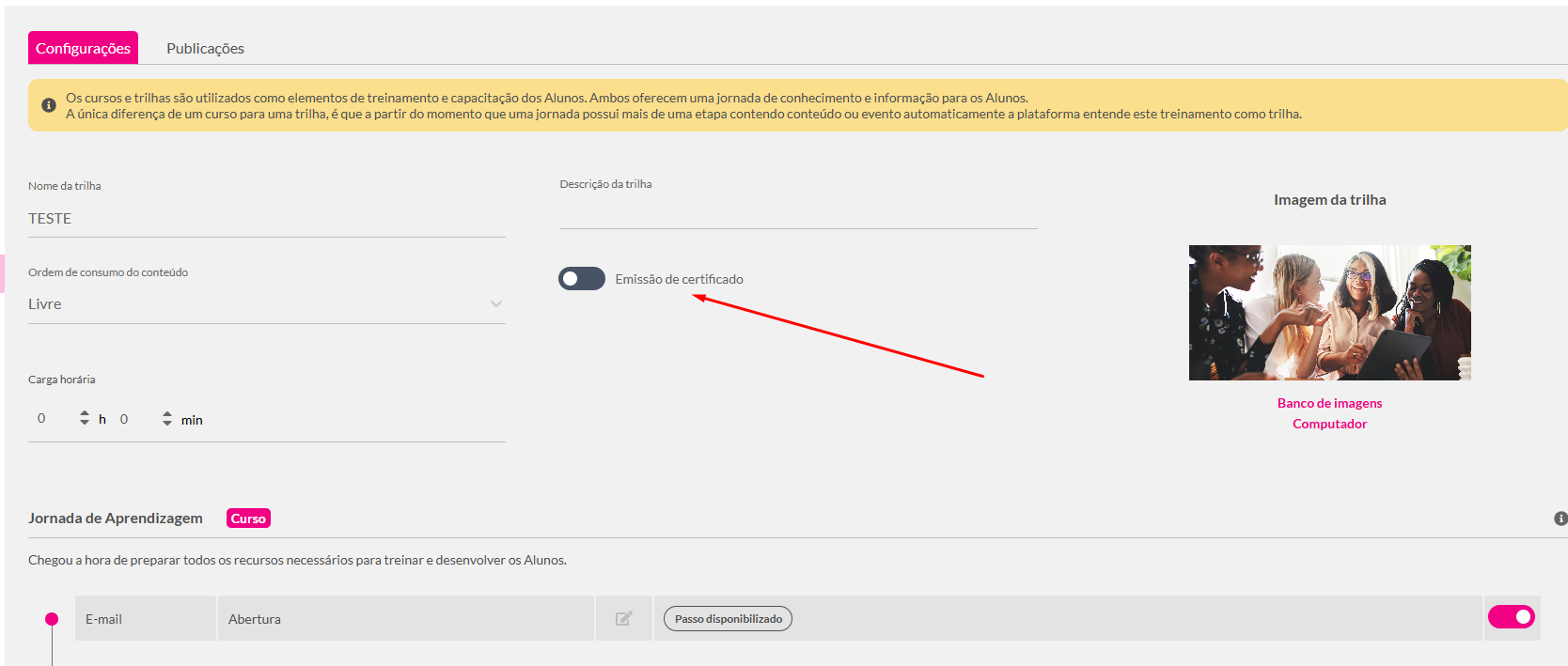Click the pink timeline dot for E-mail step
1568x666 pixels.
click(x=52, y=619)
